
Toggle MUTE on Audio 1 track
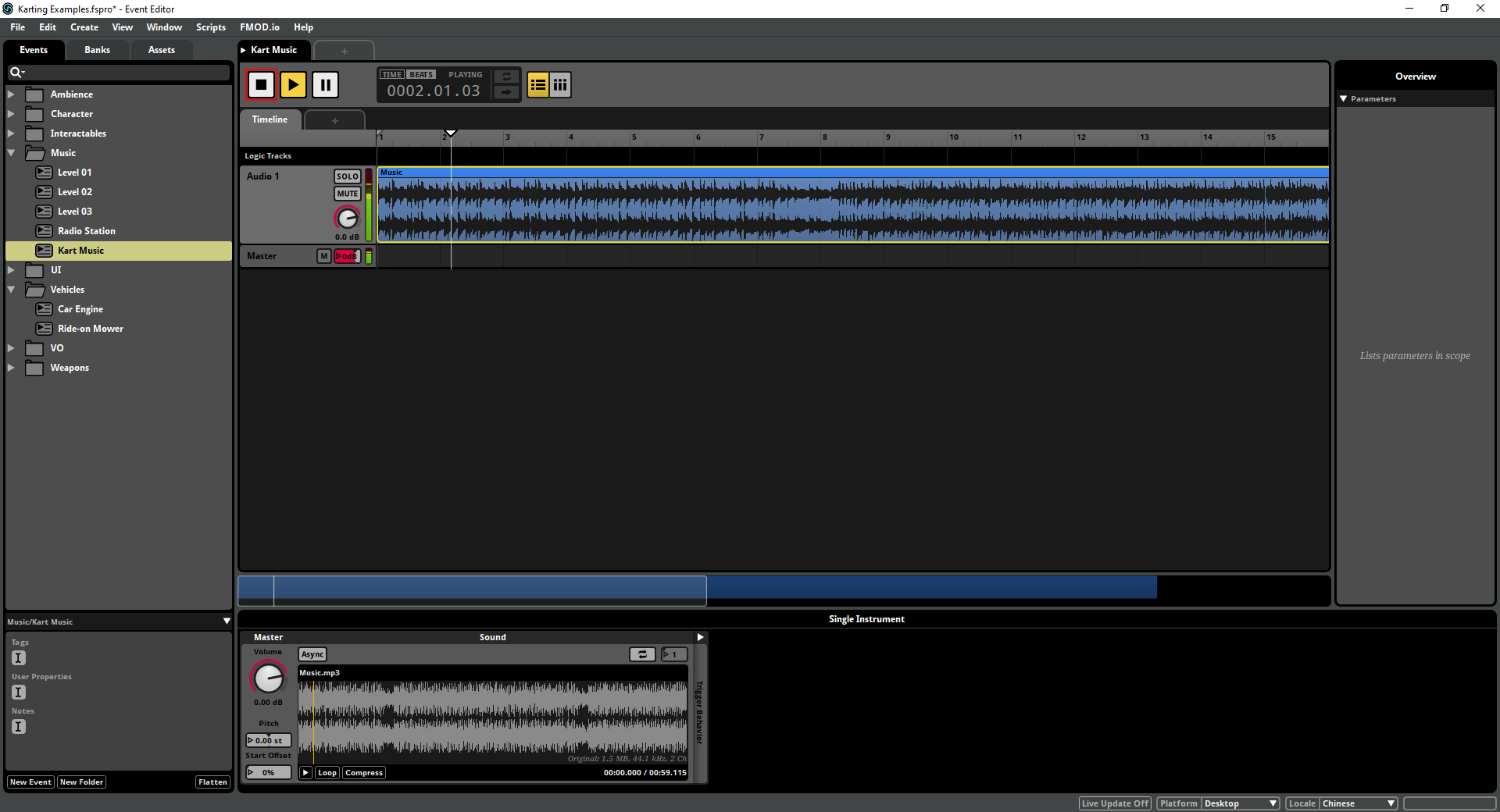click(348, 194)
